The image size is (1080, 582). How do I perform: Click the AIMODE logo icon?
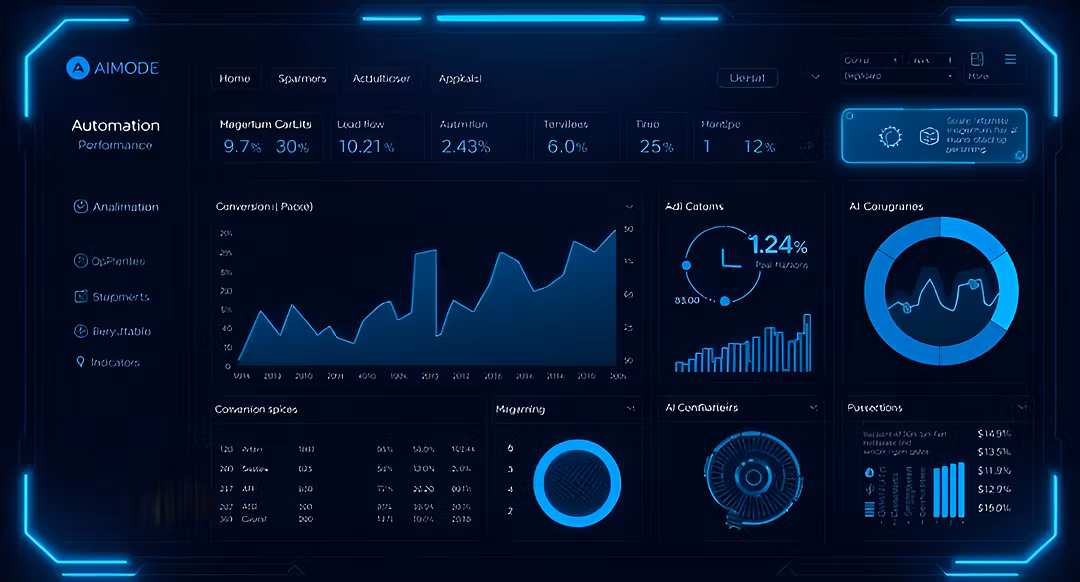[78, 68]
